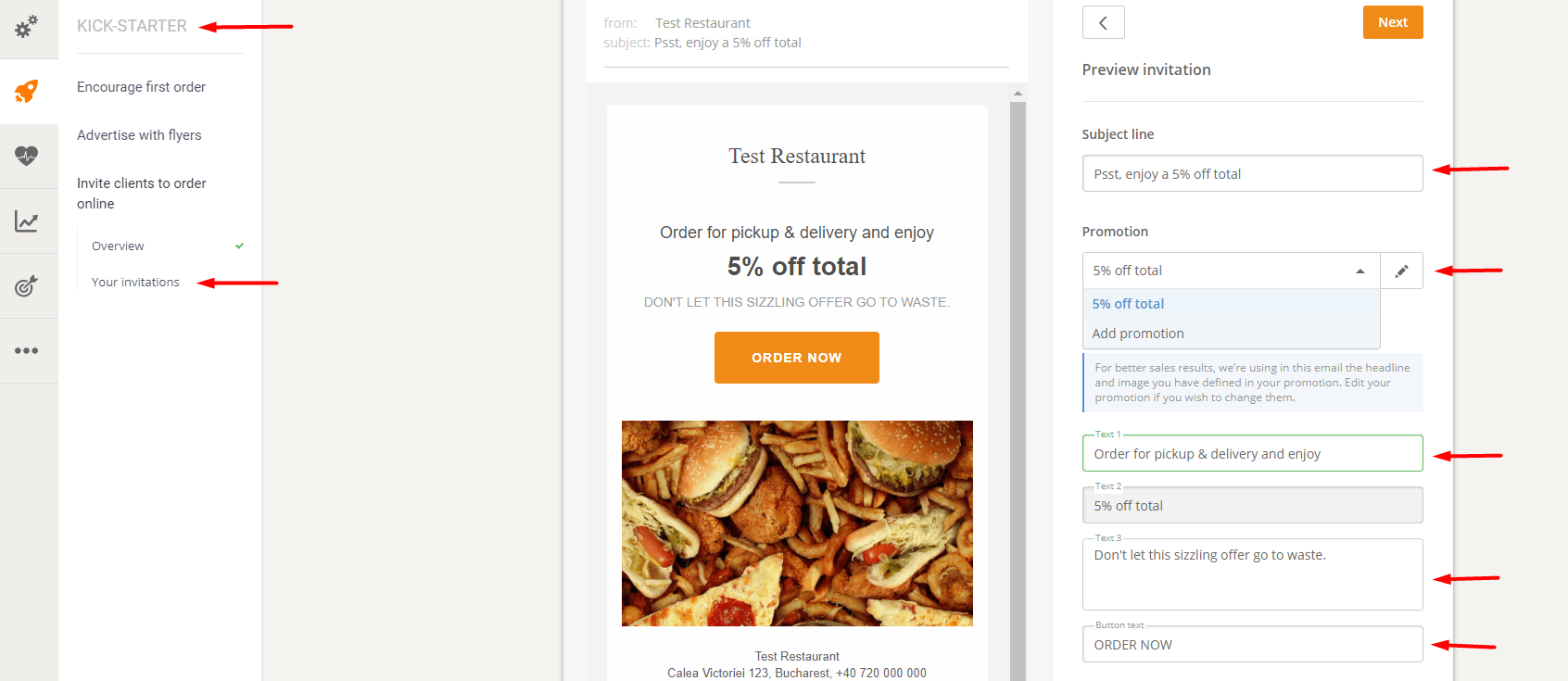
Task: Focus the Subject line input field
Action: [1251, 174]
